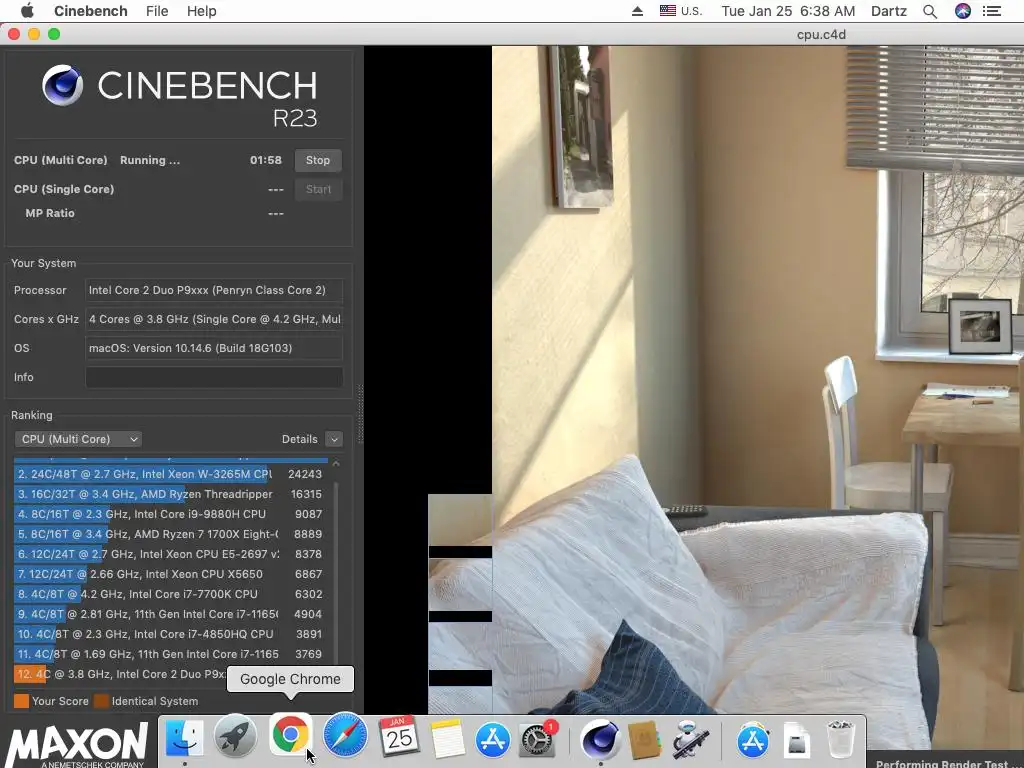Image resolution: width=1024 pixels, height=768 pixels.
Task: Open Launchpad rocket icon in dock
Action: click(236, 737)
